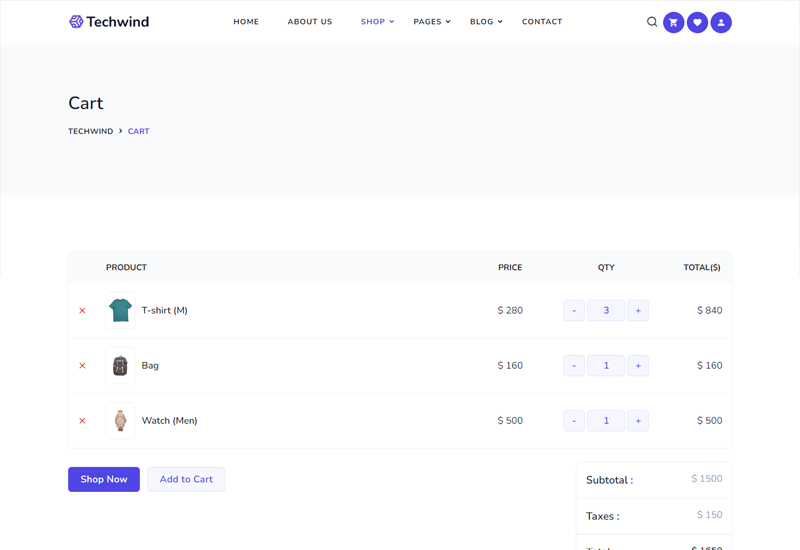This screenshot has width=800, height=550.
Task: Click the QTY column header
Action: click(606, 267)
